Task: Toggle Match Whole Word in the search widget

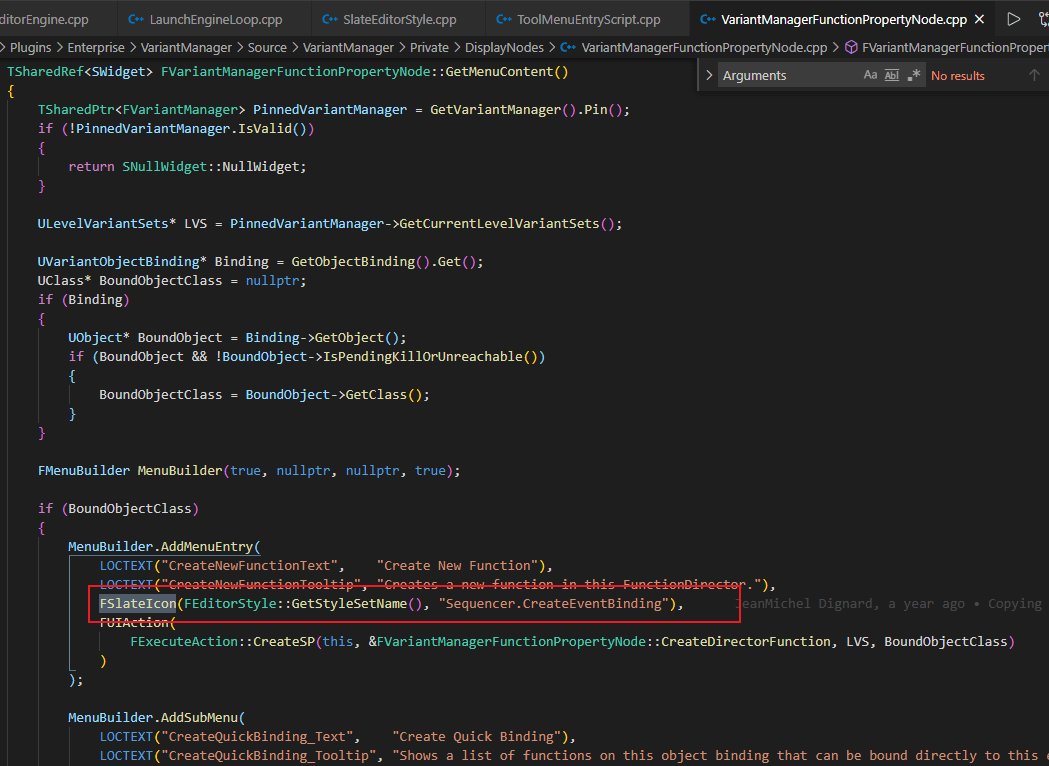Action: click(891, 74)
